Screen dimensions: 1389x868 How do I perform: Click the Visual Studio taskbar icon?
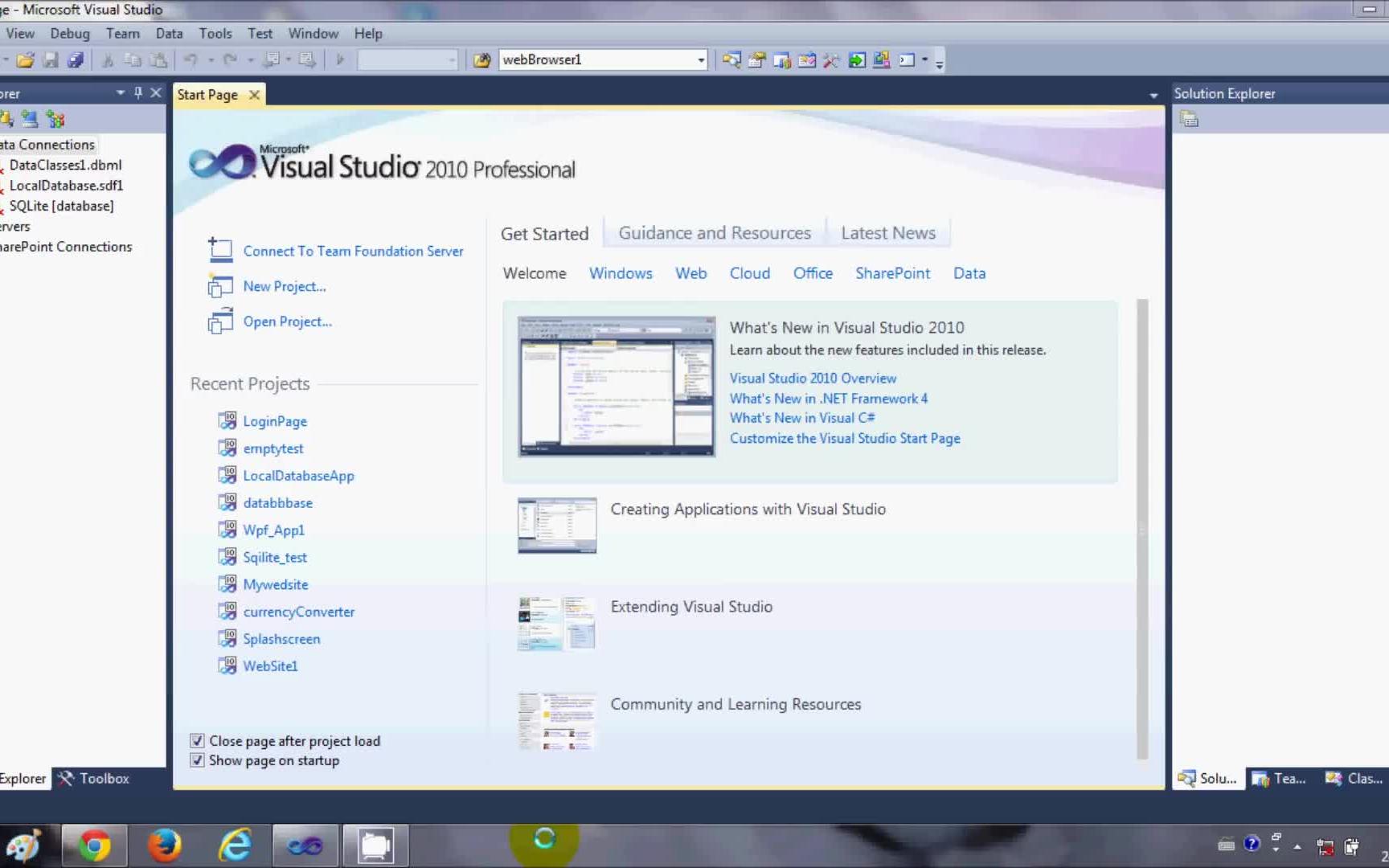click(305, 845)
